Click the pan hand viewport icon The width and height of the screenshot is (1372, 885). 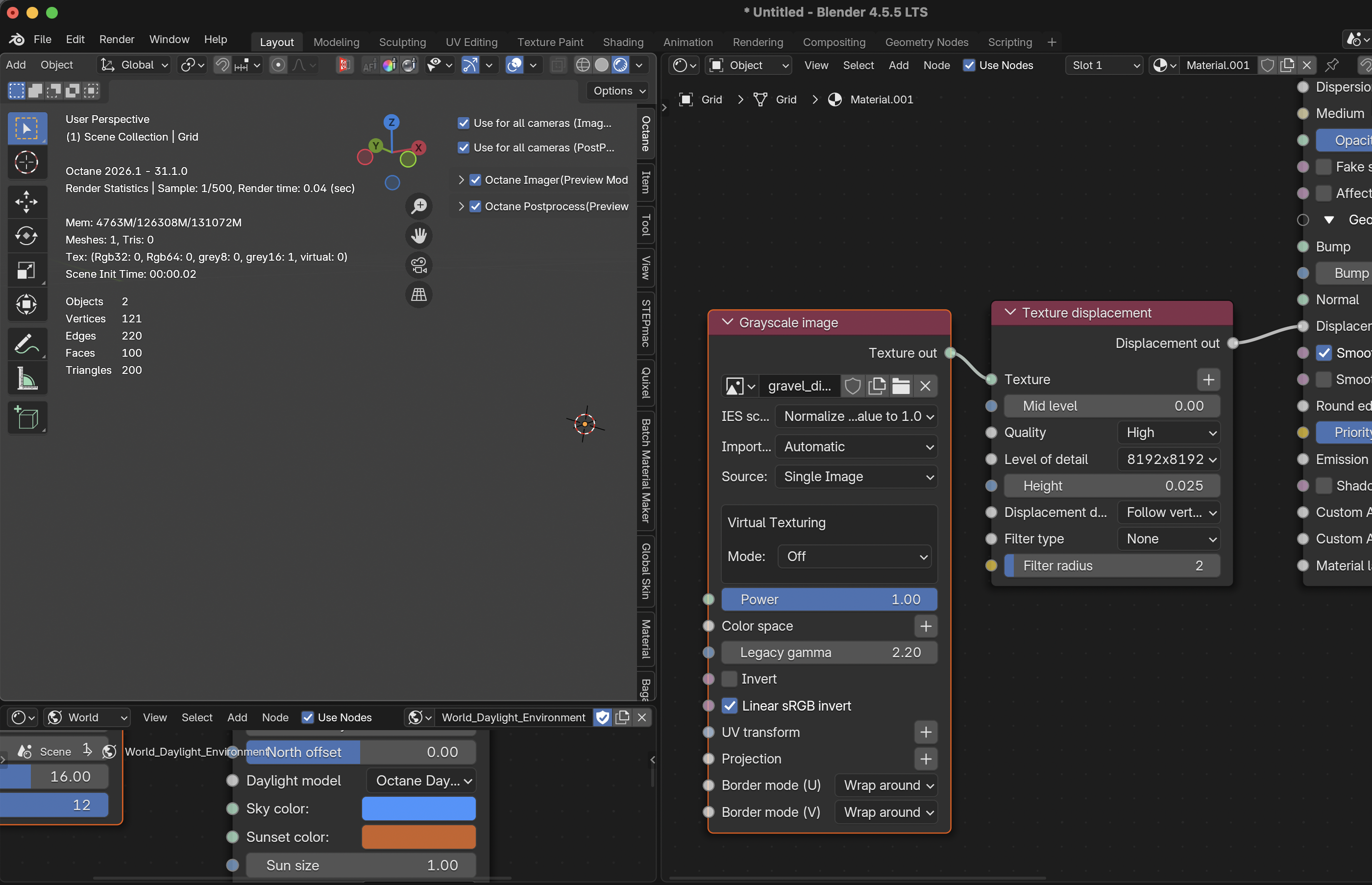[x=419, y=236]
